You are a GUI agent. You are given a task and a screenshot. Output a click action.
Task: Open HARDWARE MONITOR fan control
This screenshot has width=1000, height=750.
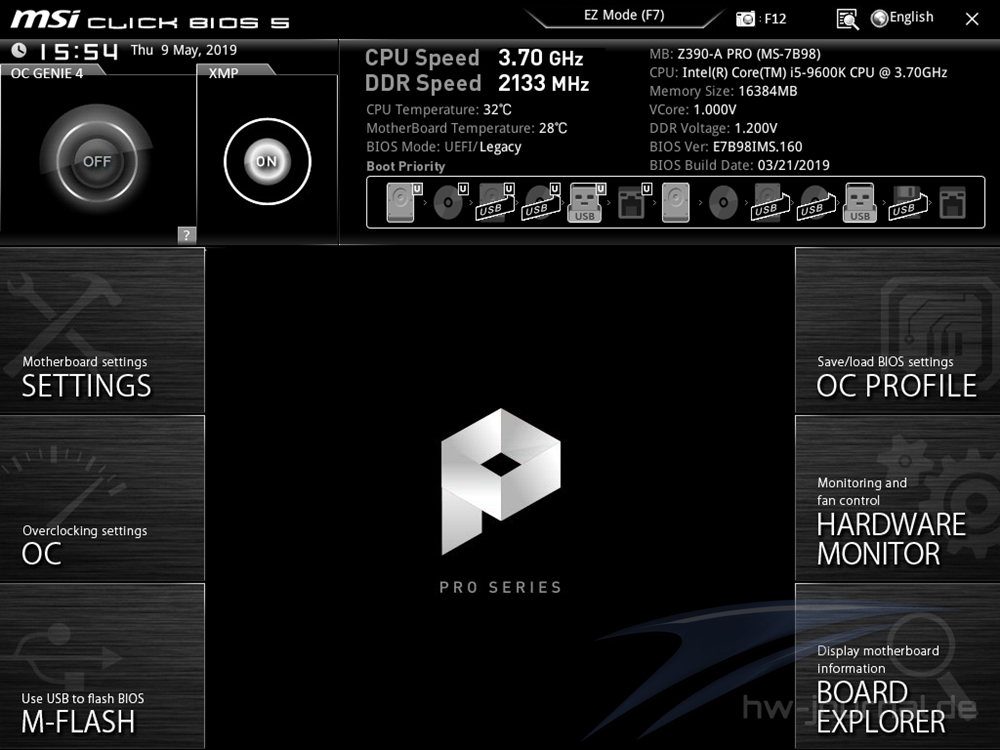897,498
